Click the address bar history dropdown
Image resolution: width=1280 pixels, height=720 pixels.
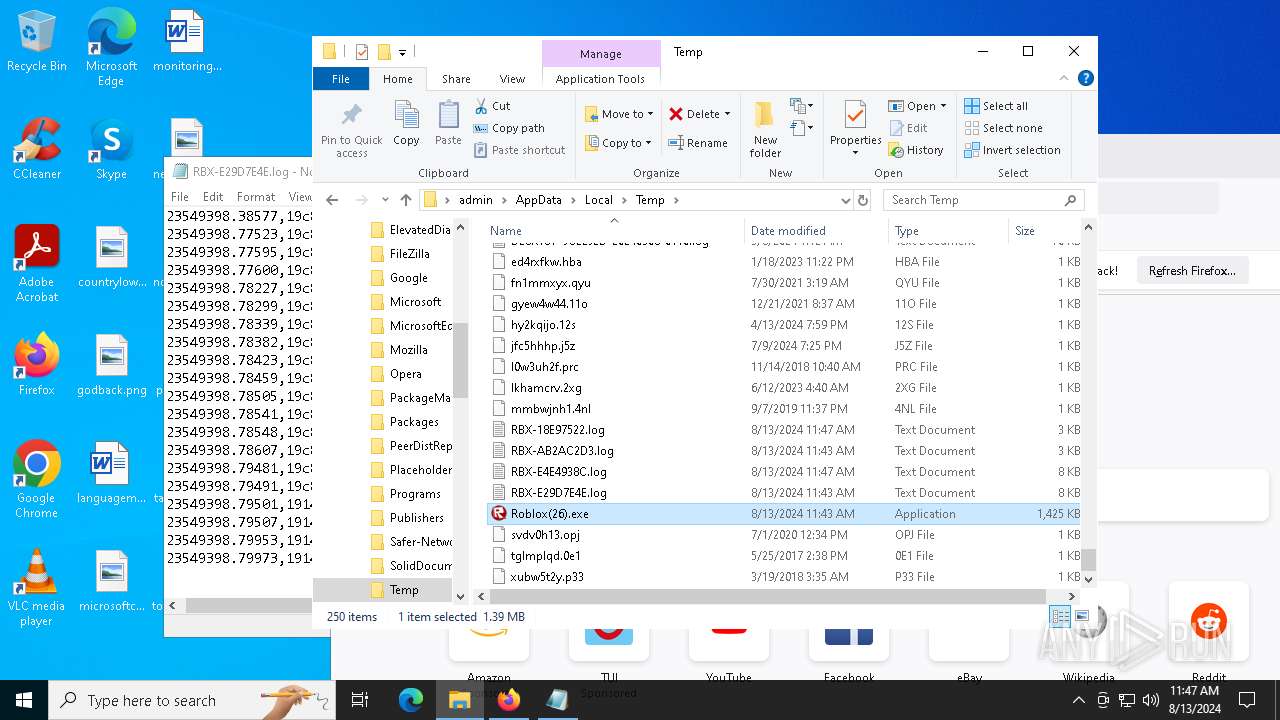845,200
